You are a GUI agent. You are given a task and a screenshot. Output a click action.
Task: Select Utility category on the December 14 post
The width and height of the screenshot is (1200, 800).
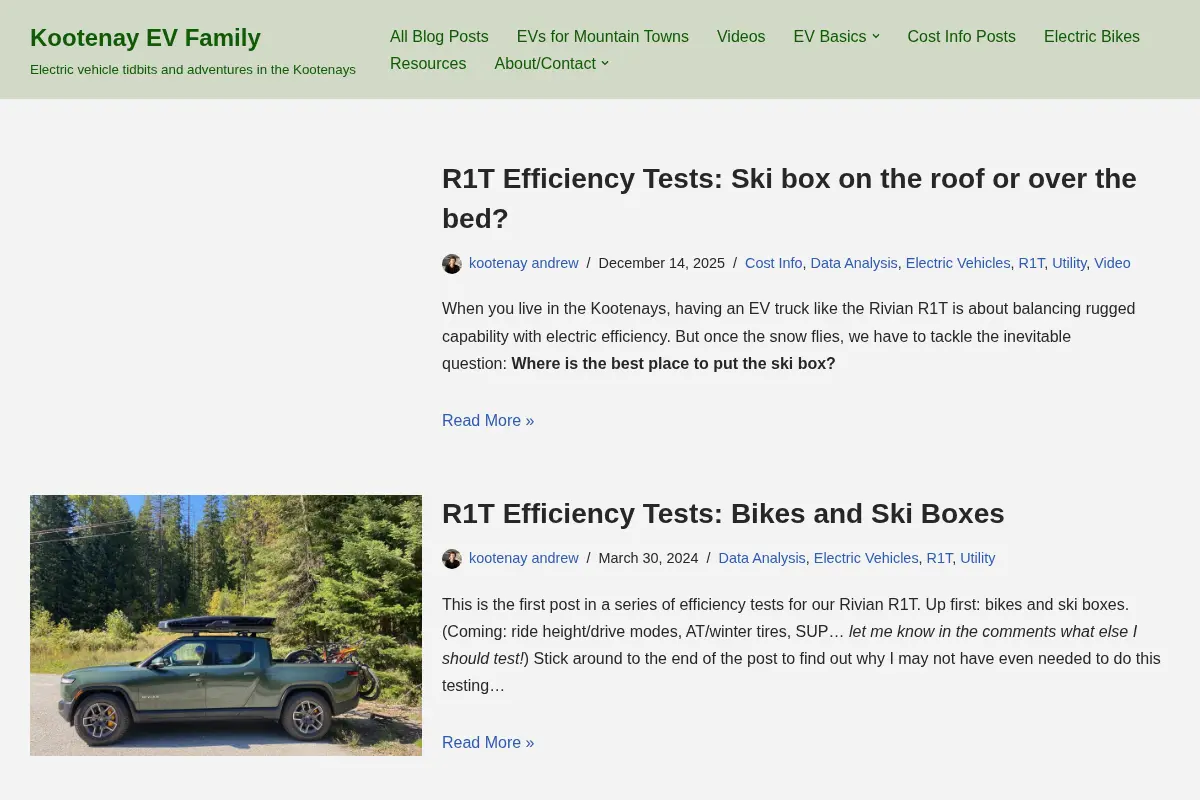1069,263
